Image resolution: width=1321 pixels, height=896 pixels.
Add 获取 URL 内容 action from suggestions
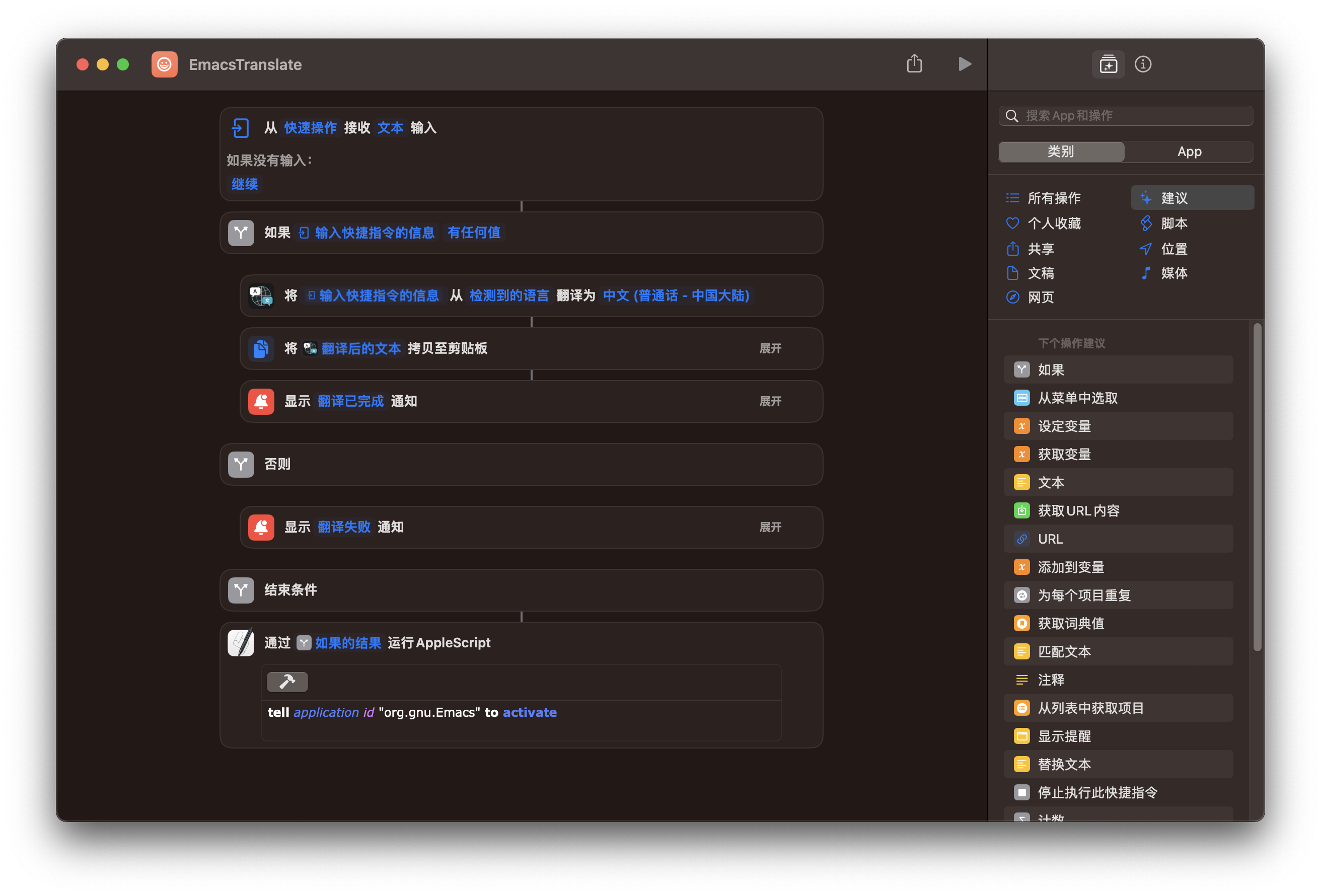tap(1118, 510)
